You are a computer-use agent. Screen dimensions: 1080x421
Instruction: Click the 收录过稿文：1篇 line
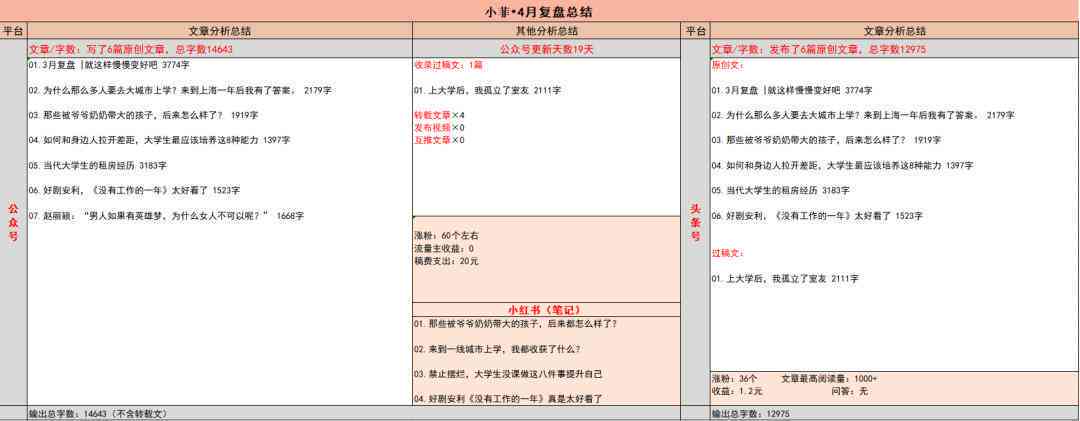click(x=448, y=65)
